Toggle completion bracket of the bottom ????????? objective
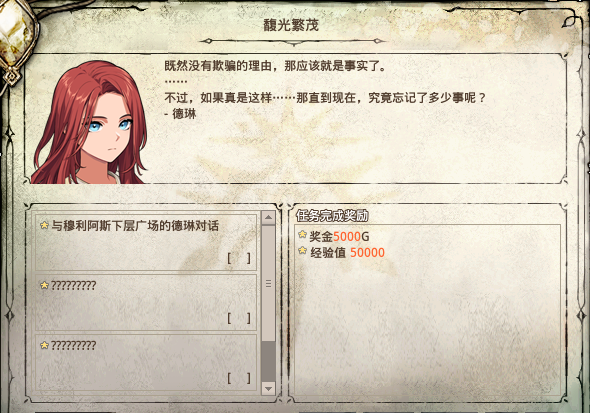 239,378
